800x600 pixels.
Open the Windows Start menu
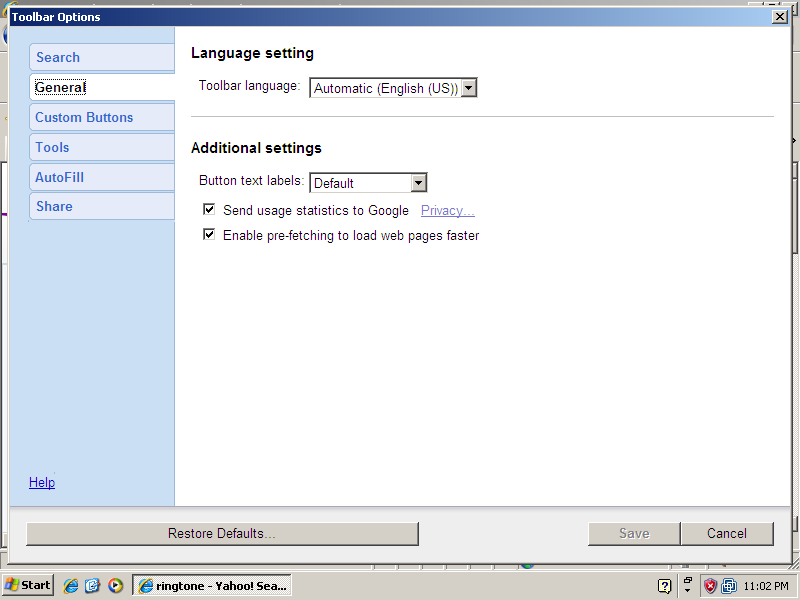[28, 585]
